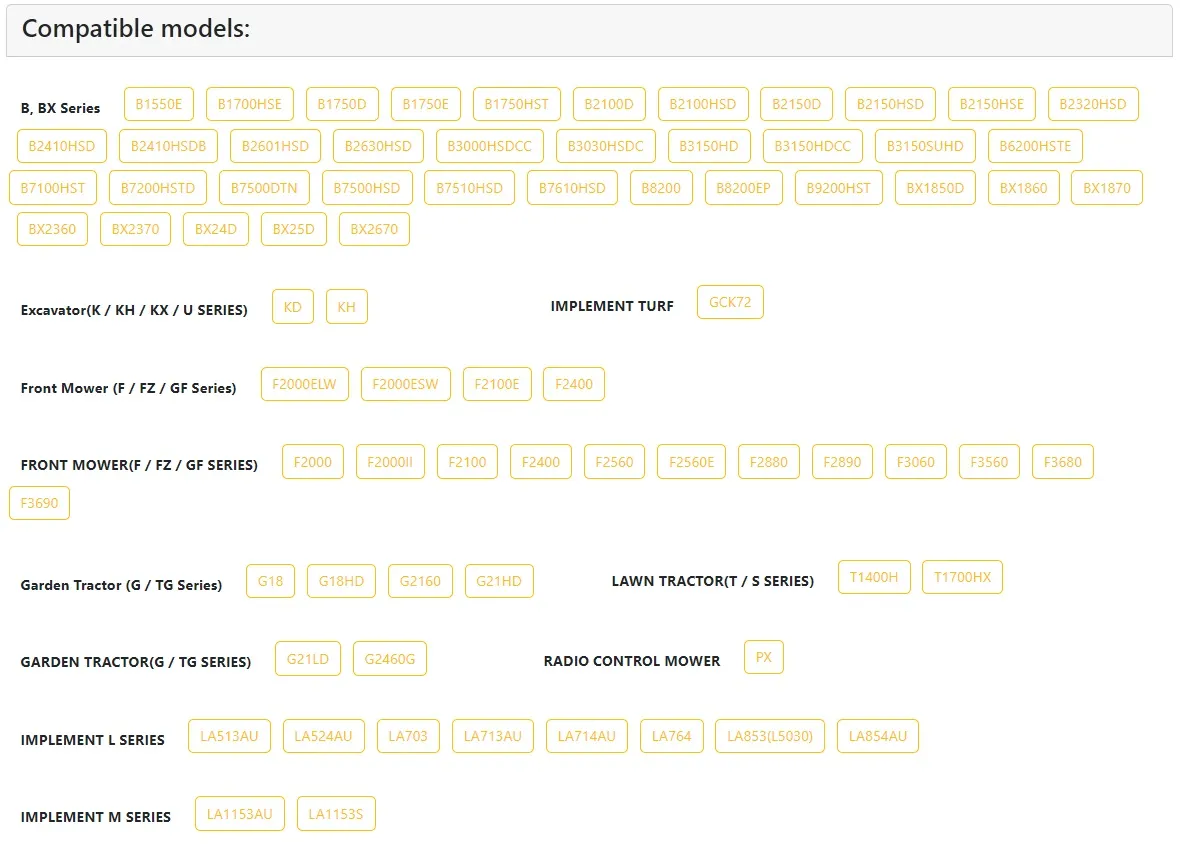
Task: Click the BX2370 model tag
Action: (135, 229)
